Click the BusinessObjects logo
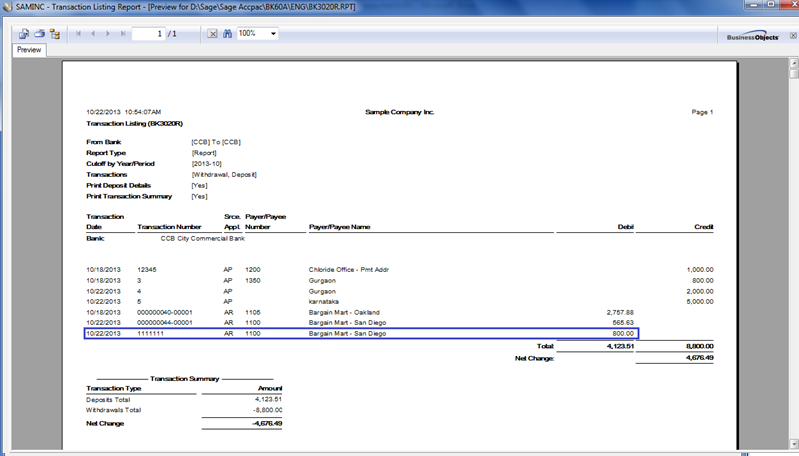799x456 pixels. 753,36
